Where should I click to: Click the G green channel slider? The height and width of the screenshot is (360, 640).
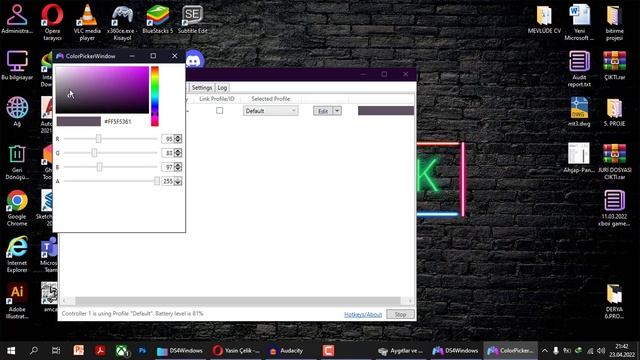tap(110, 153)
